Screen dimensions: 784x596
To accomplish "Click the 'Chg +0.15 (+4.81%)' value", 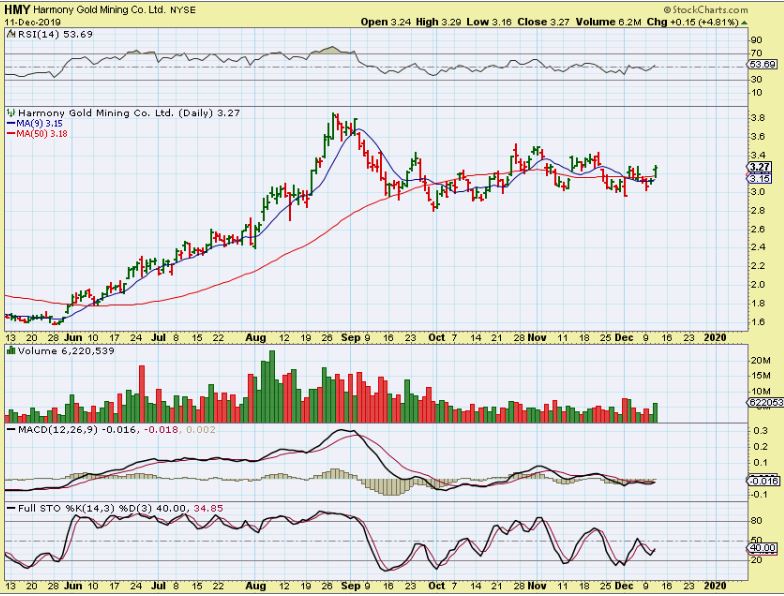I will click(x=692, y=22).
